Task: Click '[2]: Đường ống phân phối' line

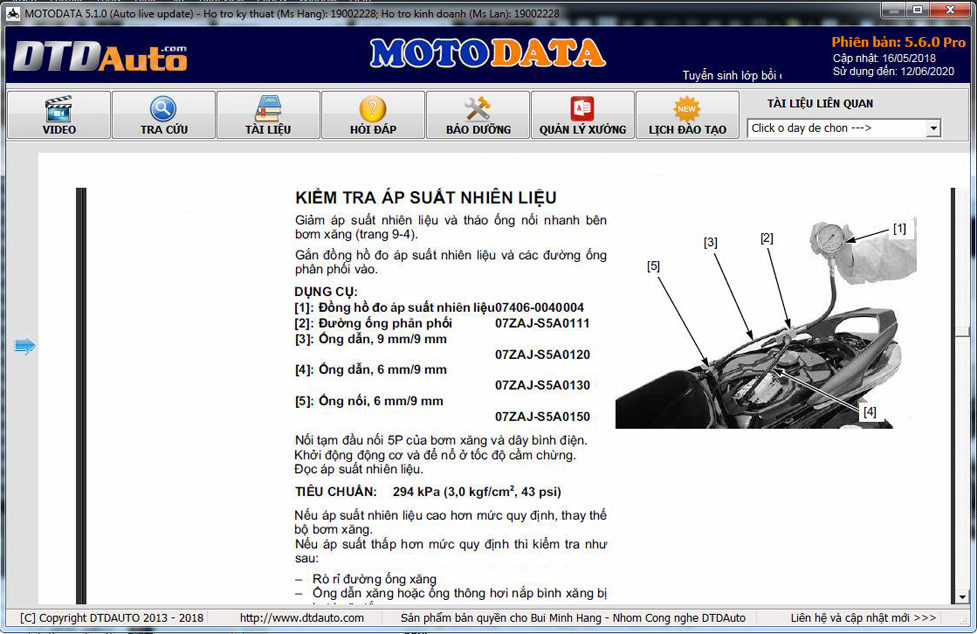Action: (373, 323)
